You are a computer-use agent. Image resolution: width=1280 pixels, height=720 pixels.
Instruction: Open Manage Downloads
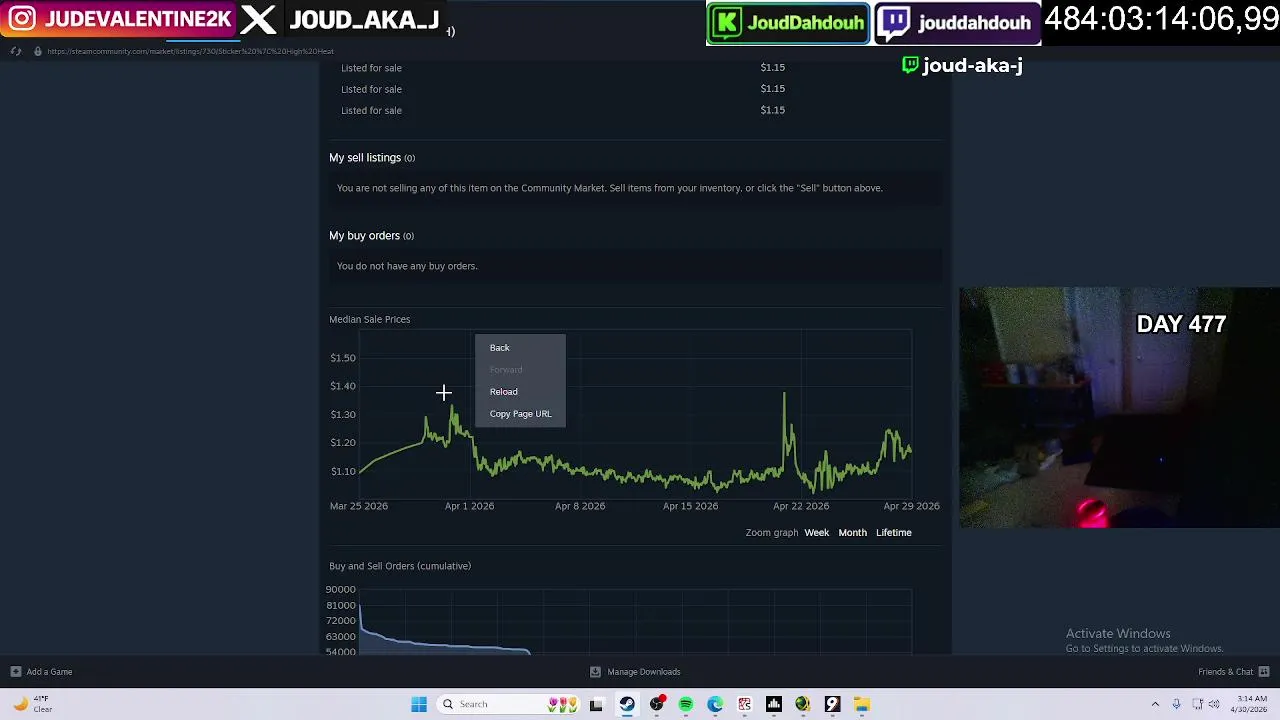tap(643, 671)
